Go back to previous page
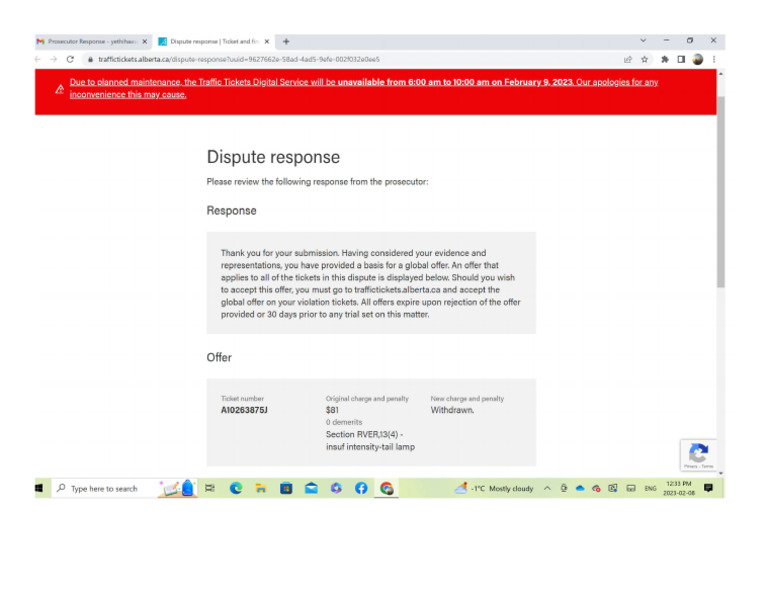 click(40, 59)
